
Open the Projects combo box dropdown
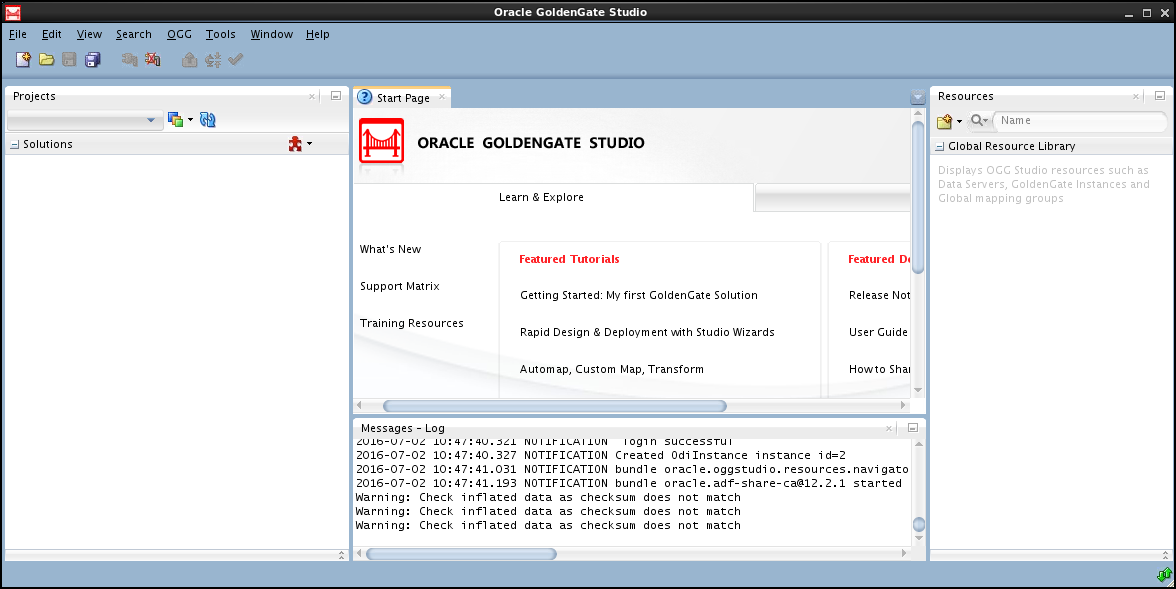click(x=153, y=120)
